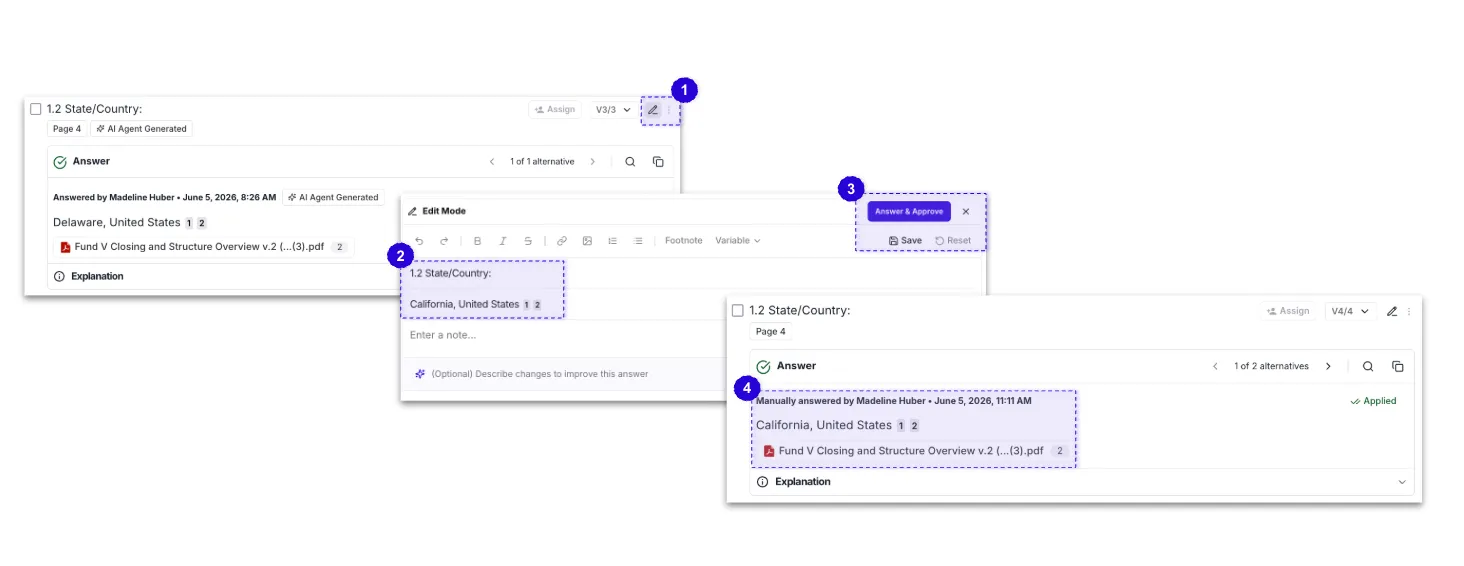Expand the Explanation section in V4/4 card
1464x566 pixels.
pos(1400,482)
